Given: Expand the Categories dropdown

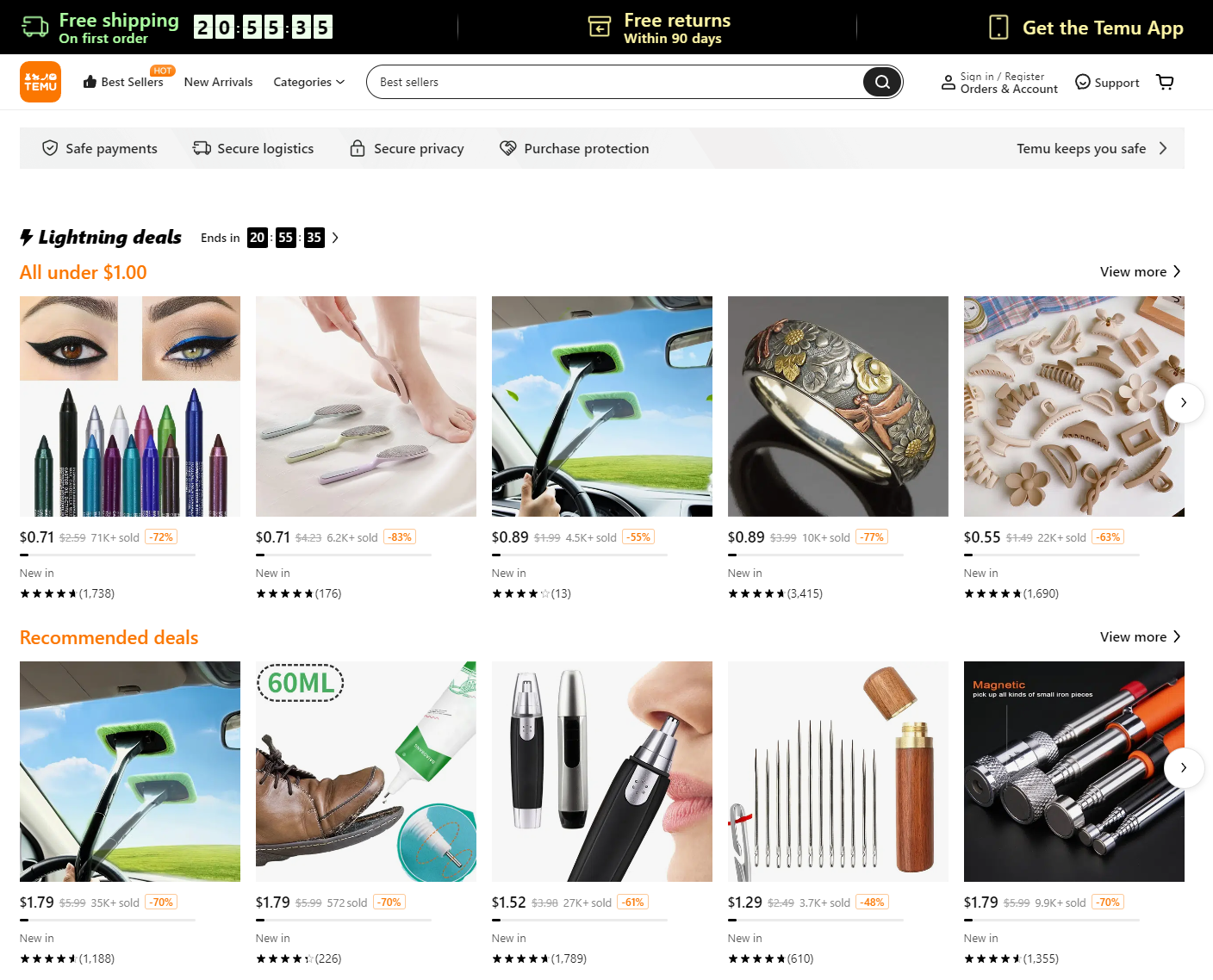Looking at the screenshot, I should (308, 82).
